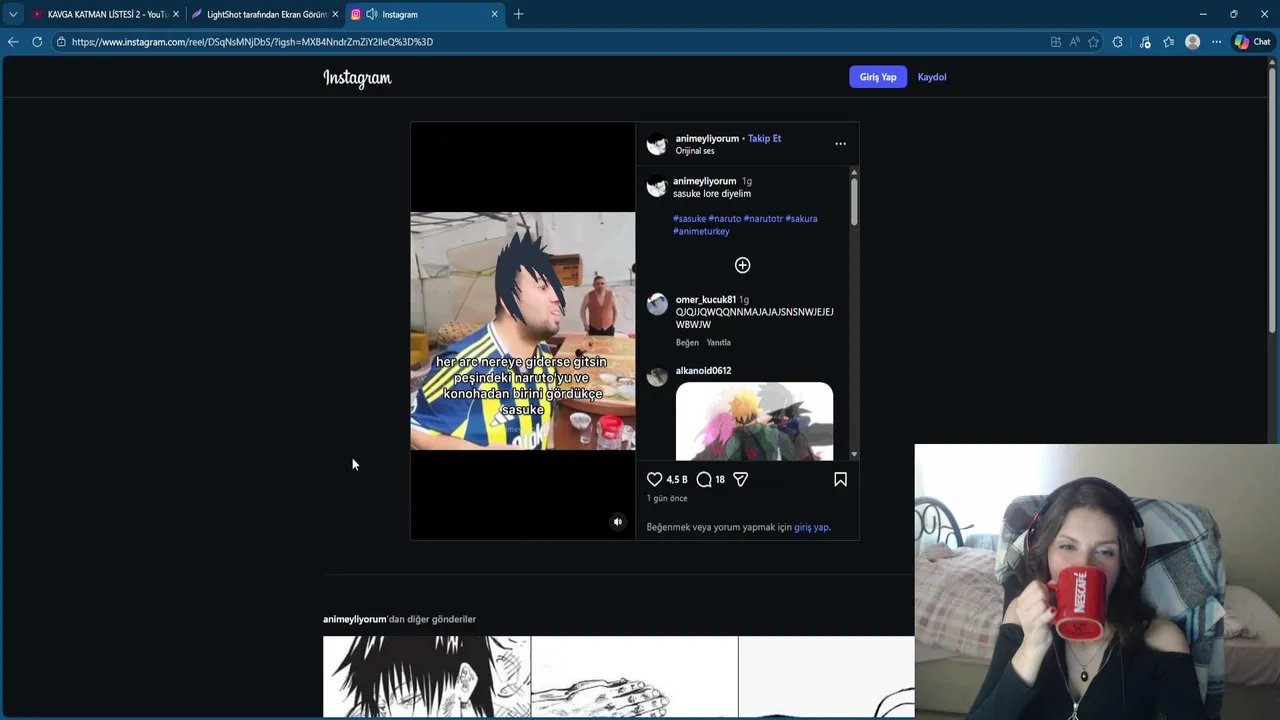Click the reel video to pause
1280x720 pixels.
(x=522, y=331)
